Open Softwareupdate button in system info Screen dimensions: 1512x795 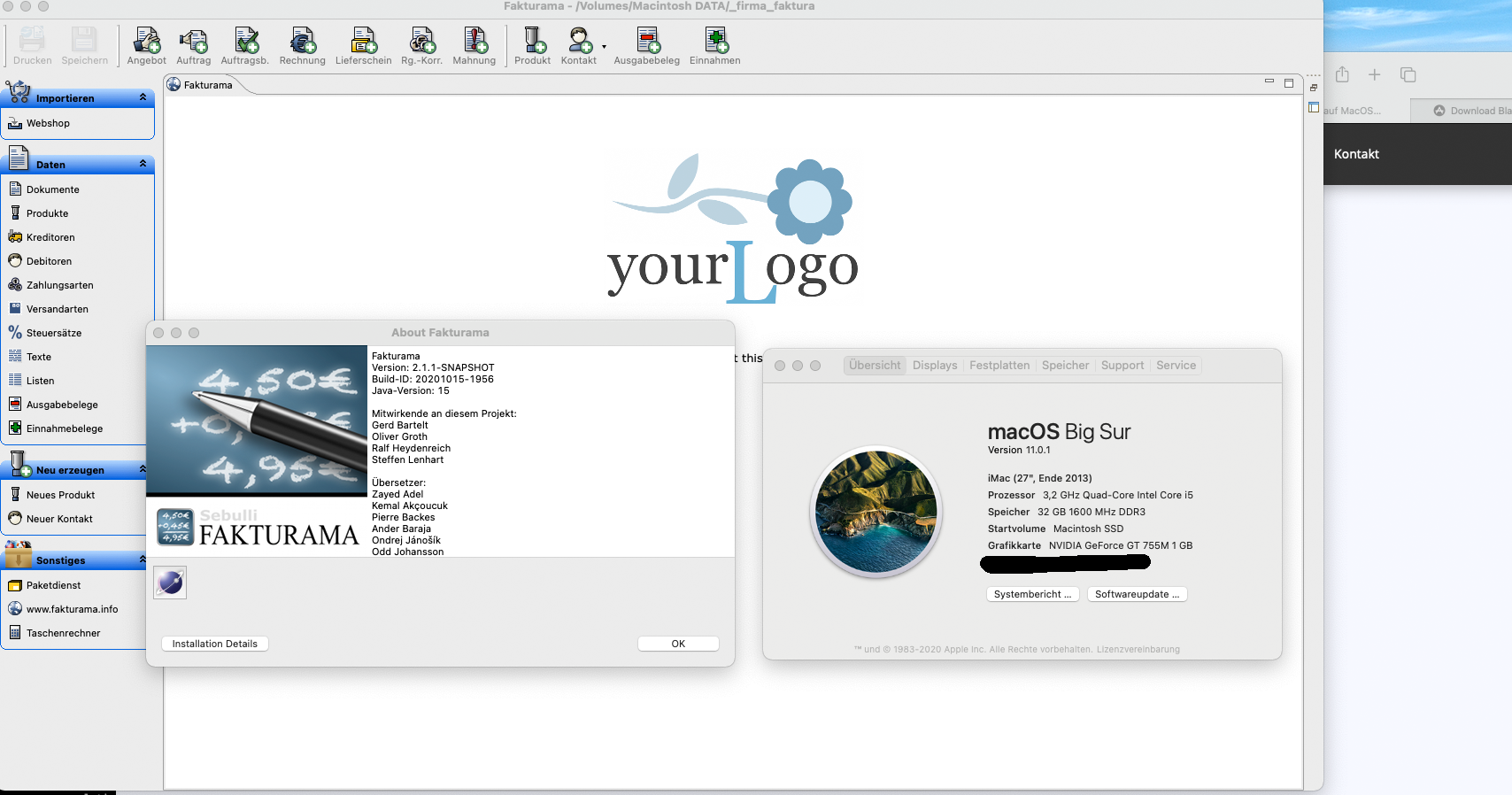(1138, 594)
